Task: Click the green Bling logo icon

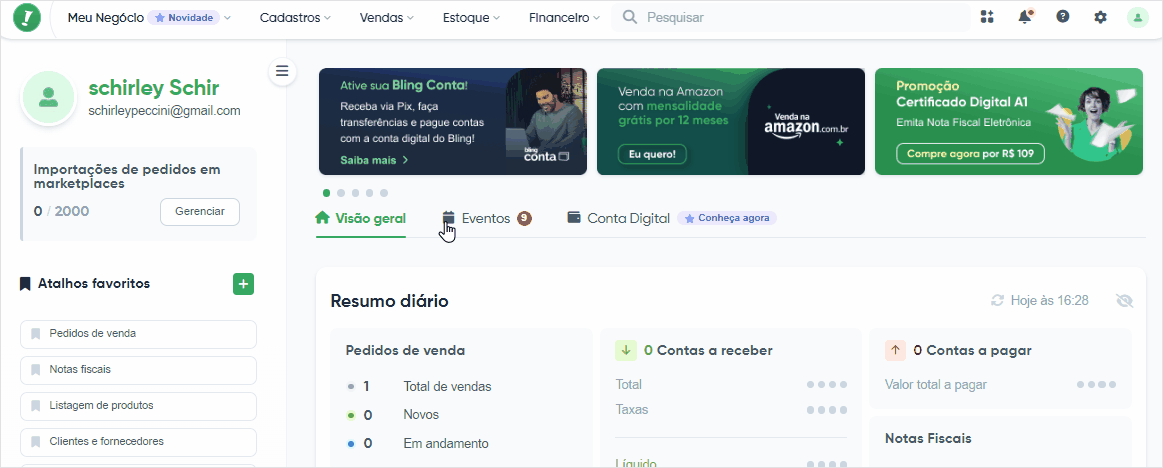Action: click(x=27, y=17)
